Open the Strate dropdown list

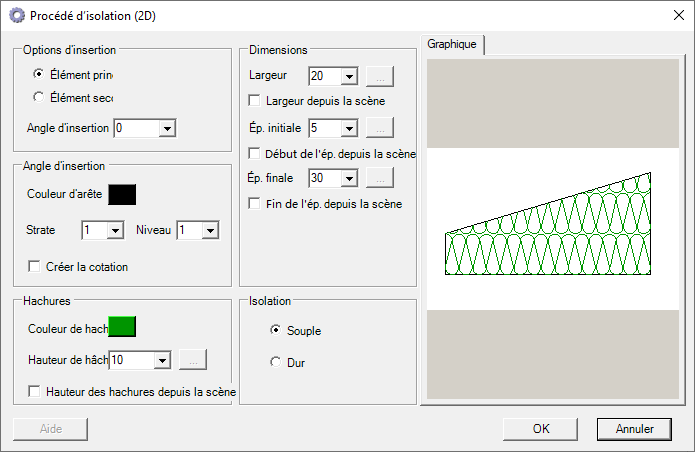click(115, 231)
